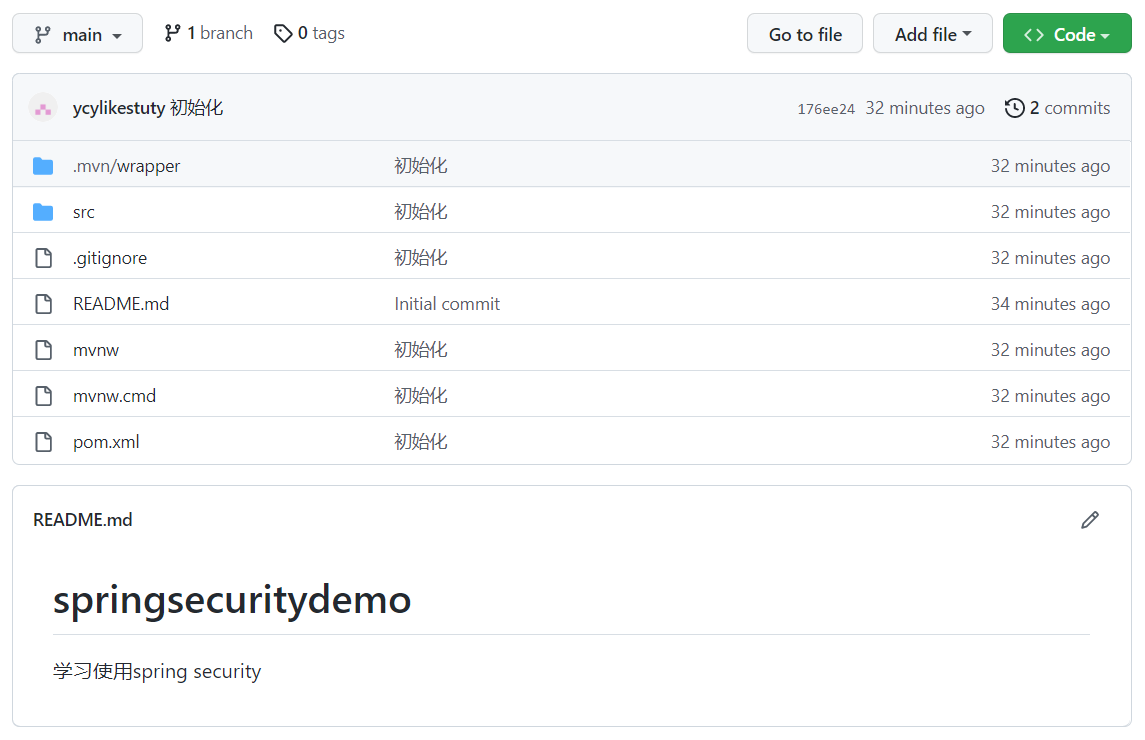Open commit hash 176ee24
Screen dimensions: 1145x740
[826, 109]
